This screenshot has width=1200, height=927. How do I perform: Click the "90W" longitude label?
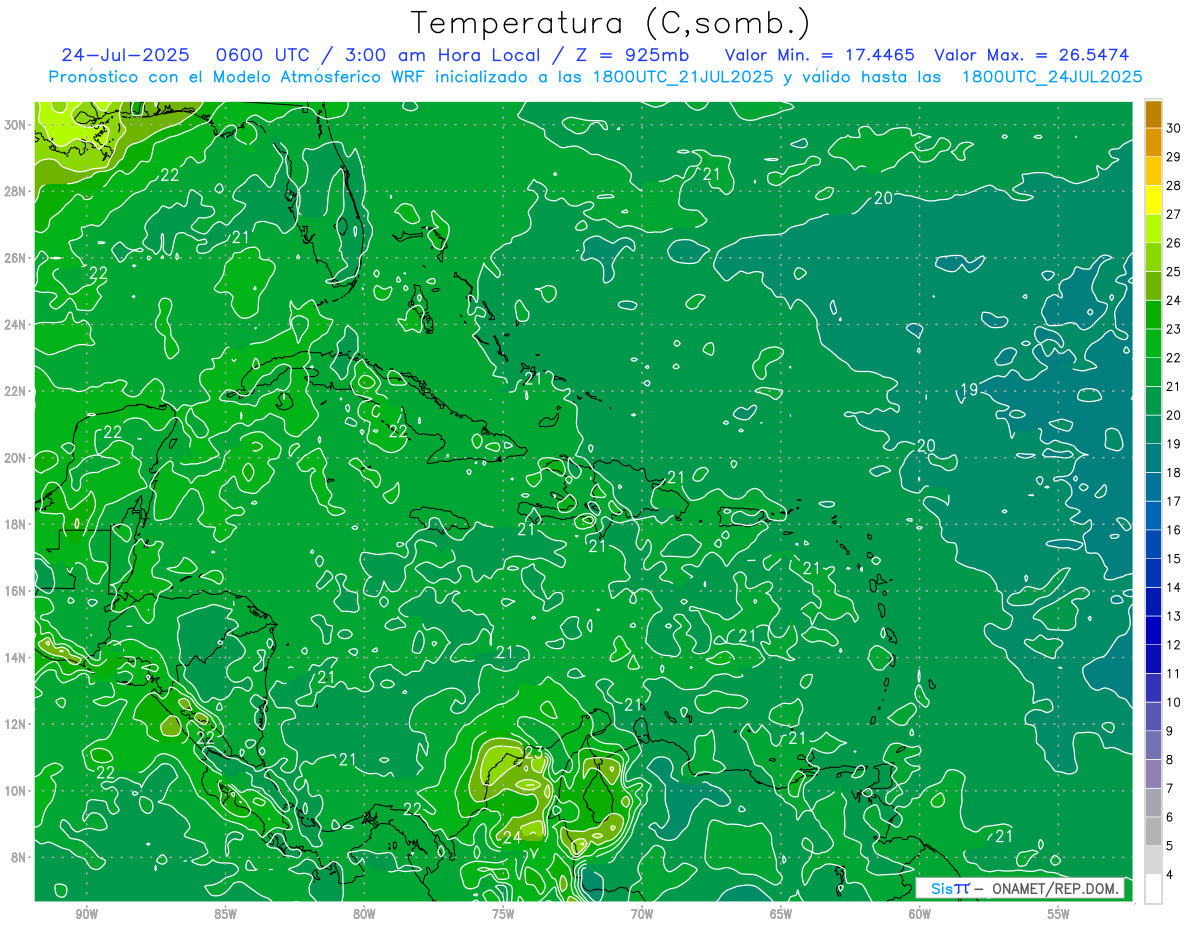pos(87,915)
